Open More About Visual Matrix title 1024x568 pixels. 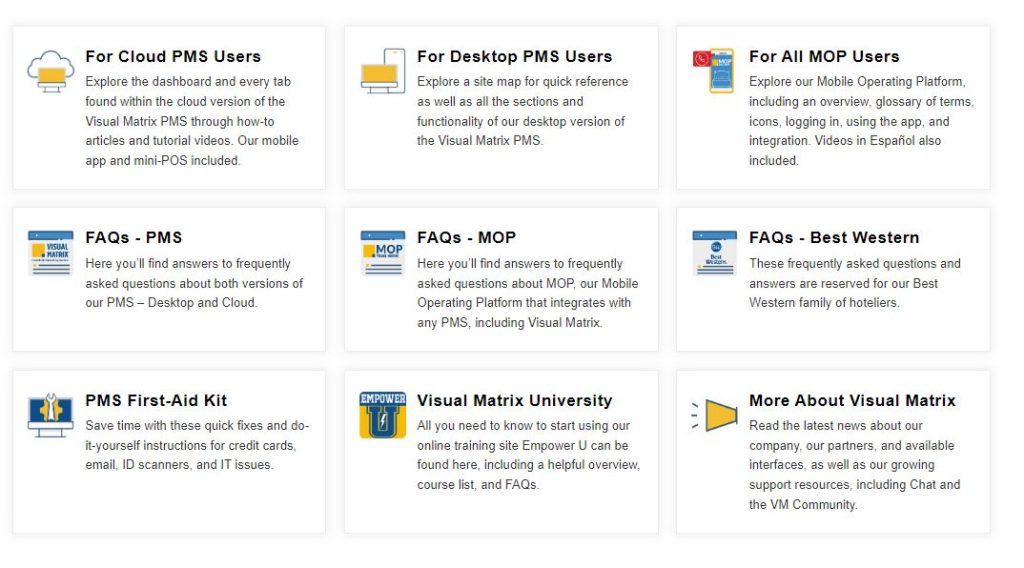pos(852,401)
